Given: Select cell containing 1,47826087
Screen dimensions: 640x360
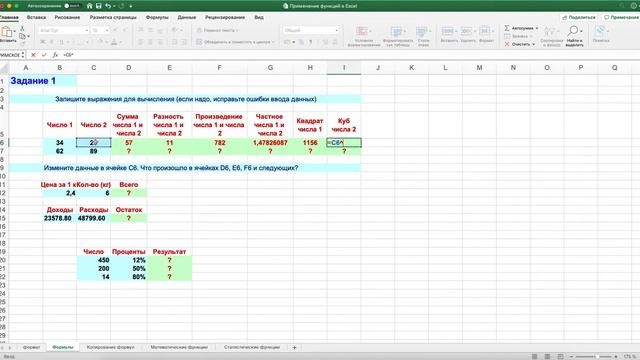Looking at the screenshot, I should click(270, 142).
